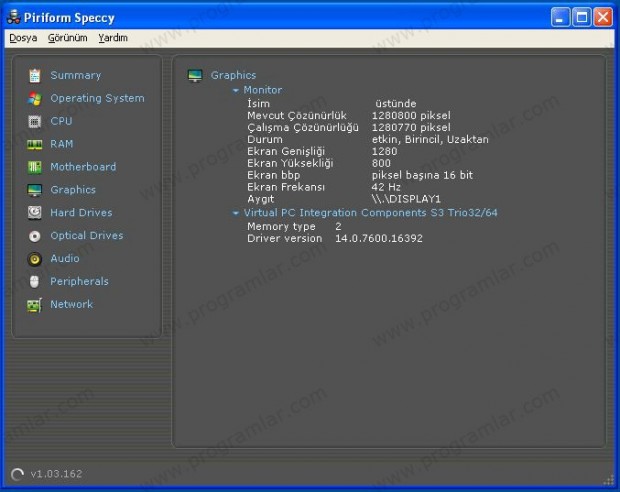The image size is (620, 492).
Task: Click the Optical Drives disc icon
Action: [x=34, y=236]
